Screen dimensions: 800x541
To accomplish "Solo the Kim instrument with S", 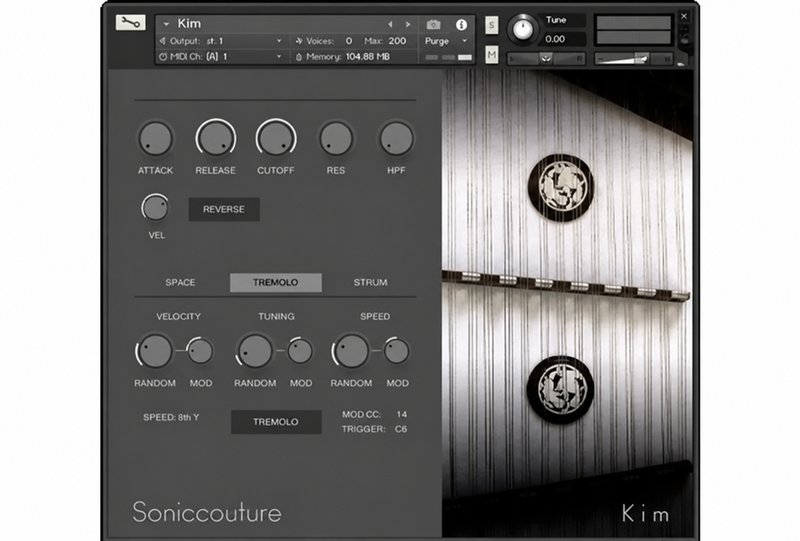I will tap(491, 25).
